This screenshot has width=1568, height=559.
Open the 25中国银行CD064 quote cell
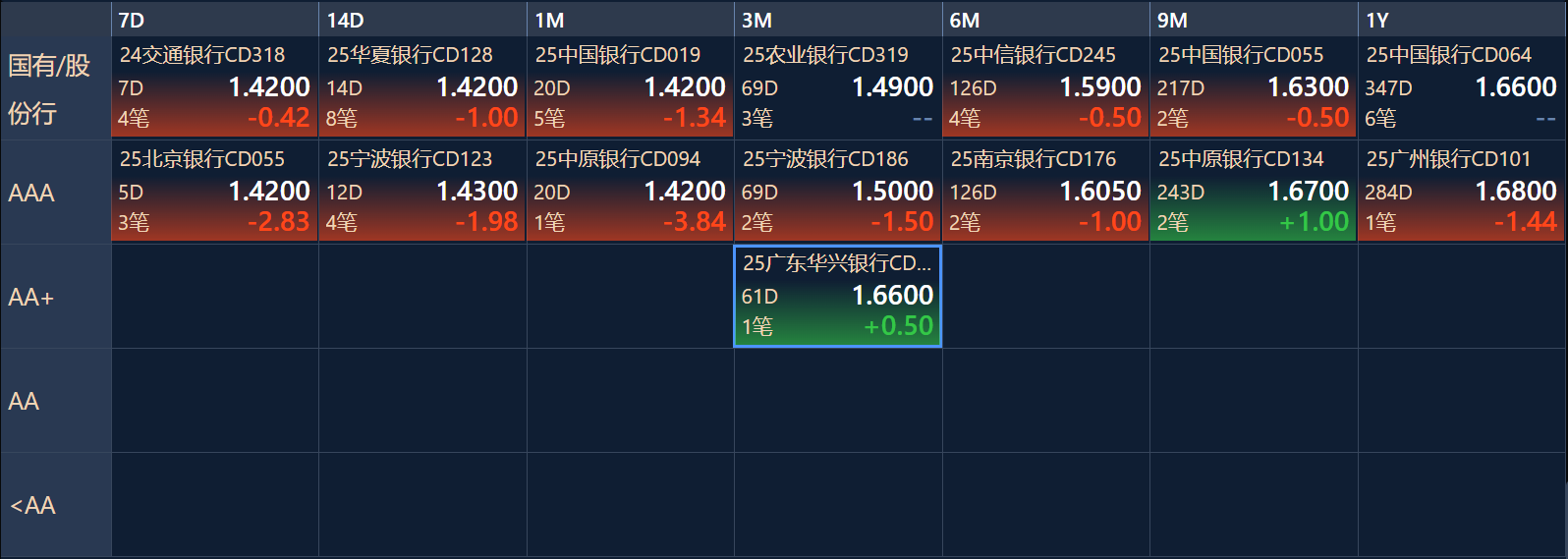click(1462, 87)
